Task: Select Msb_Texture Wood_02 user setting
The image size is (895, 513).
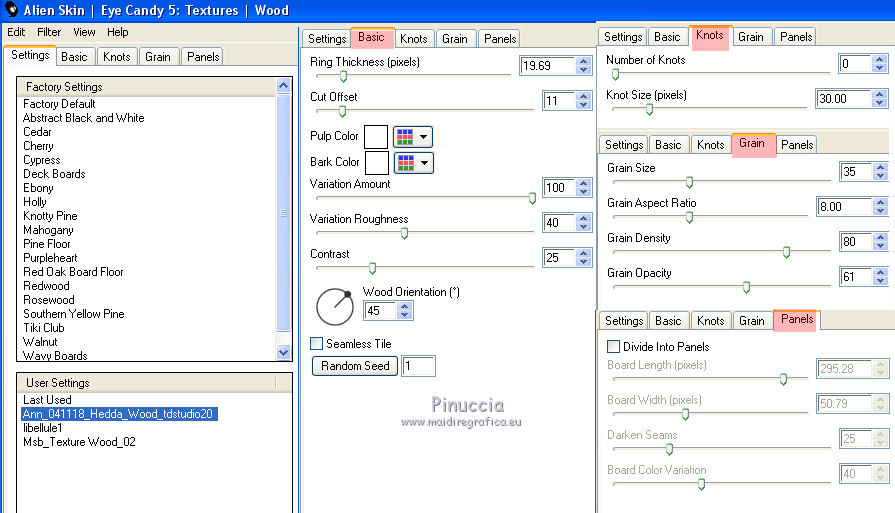Action: [x=79, y=442]
